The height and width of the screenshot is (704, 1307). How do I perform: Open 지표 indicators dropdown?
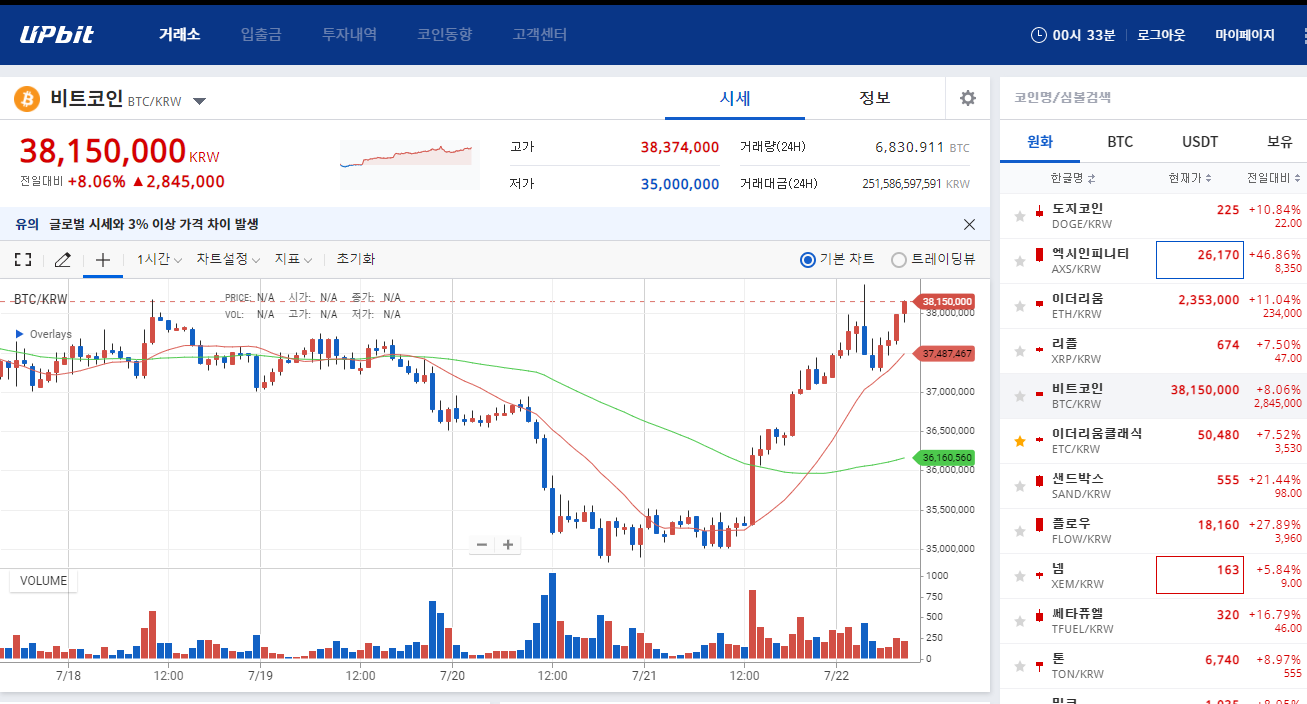293,259
